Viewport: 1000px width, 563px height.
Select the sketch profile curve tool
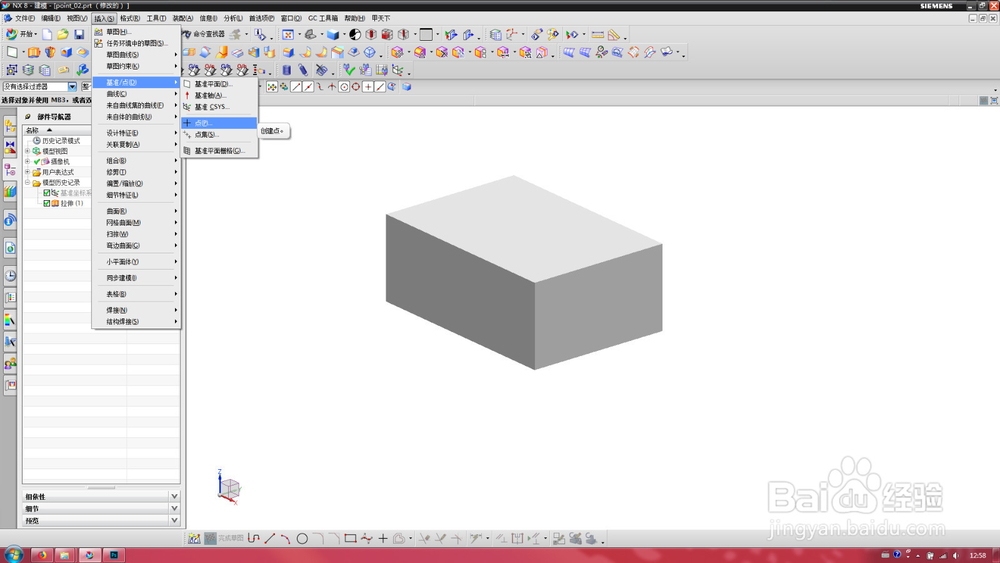click(x=254, y=539)
